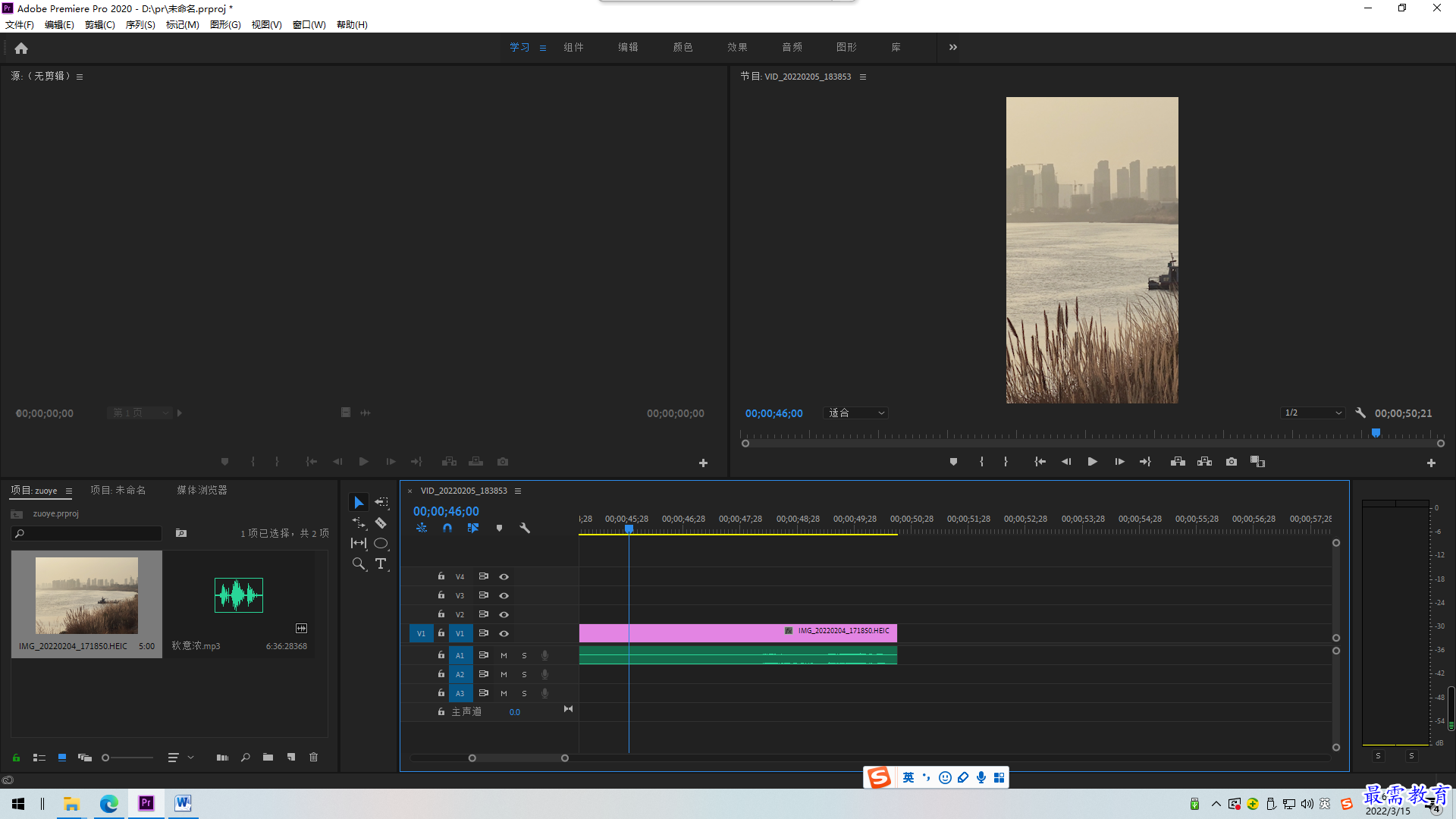The width and height of the screenshot is (1456, 819).
Task: Toggle Snap in timeline
Action: pyautogui.click(x=447, y=528)
